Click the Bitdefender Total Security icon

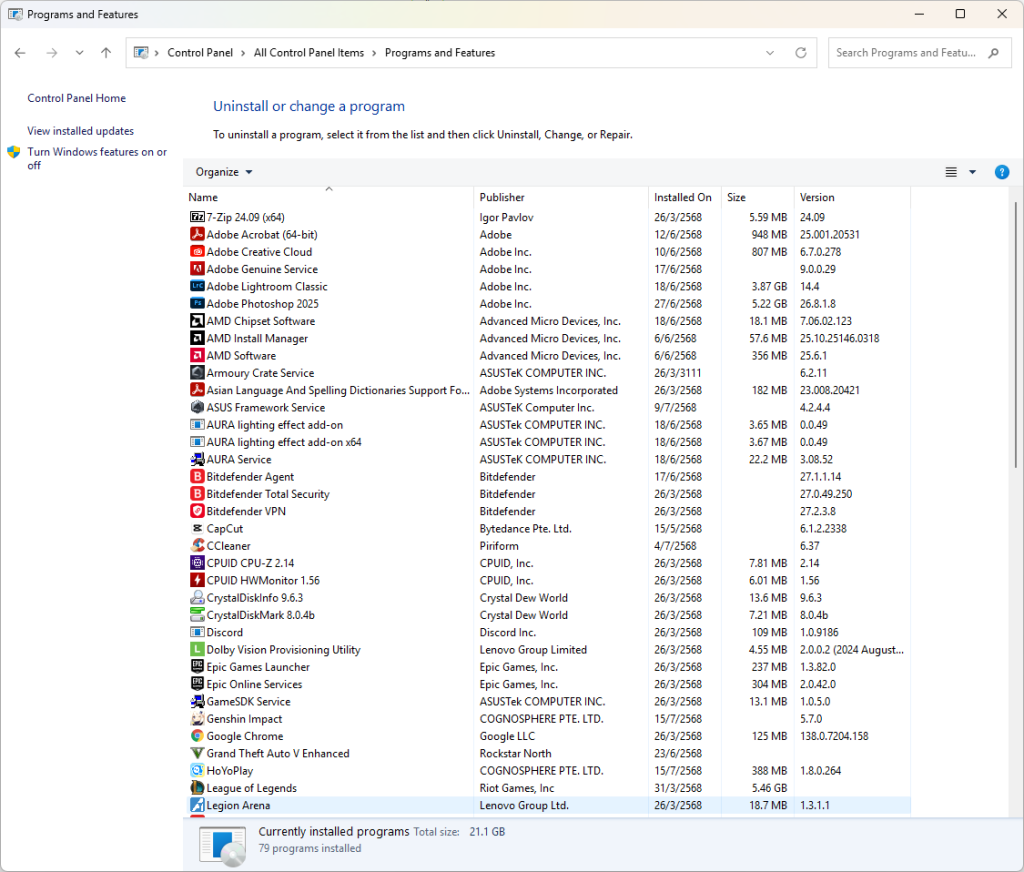point(197,494)
